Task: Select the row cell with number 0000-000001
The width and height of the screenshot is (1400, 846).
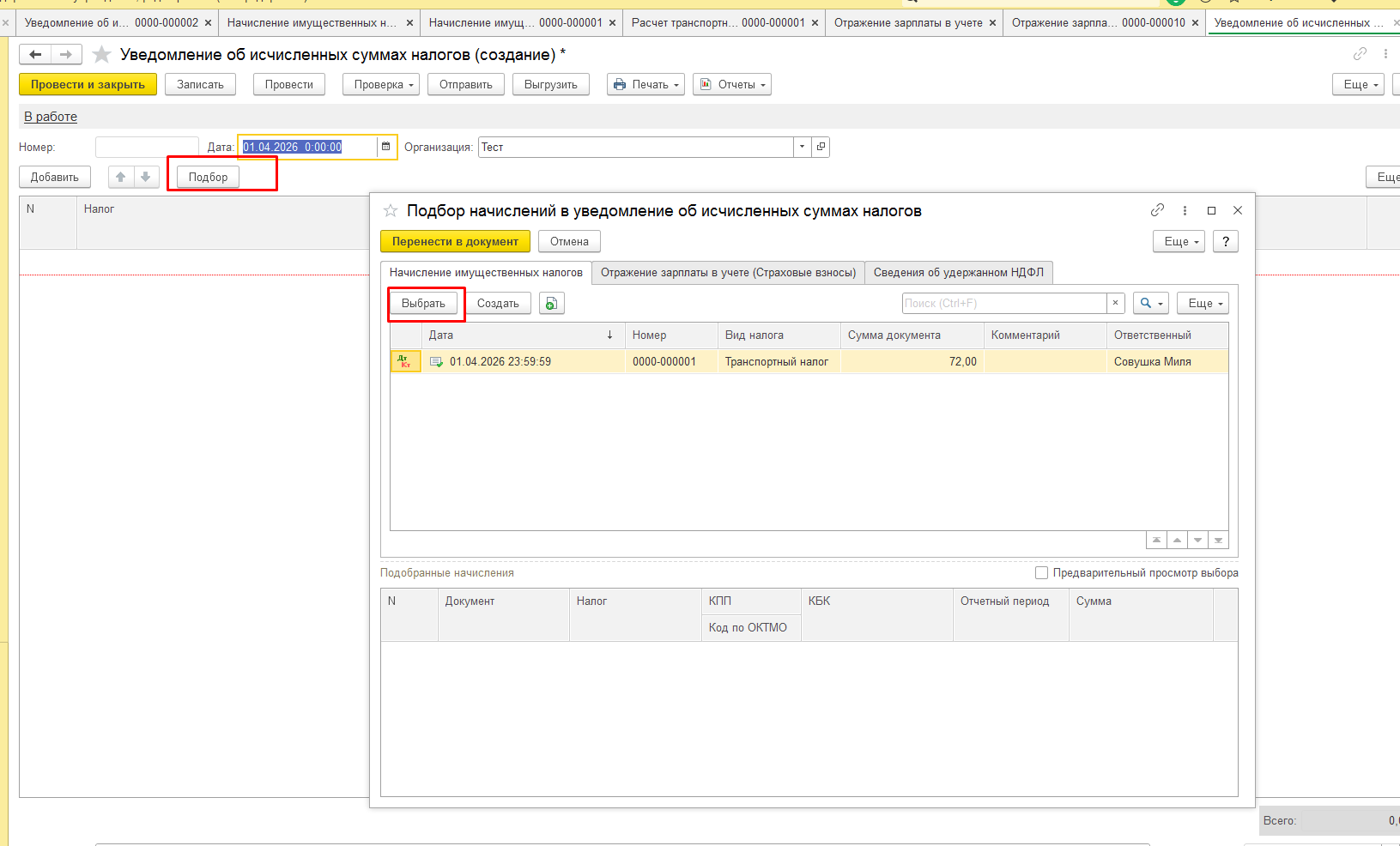Action: 671,361
